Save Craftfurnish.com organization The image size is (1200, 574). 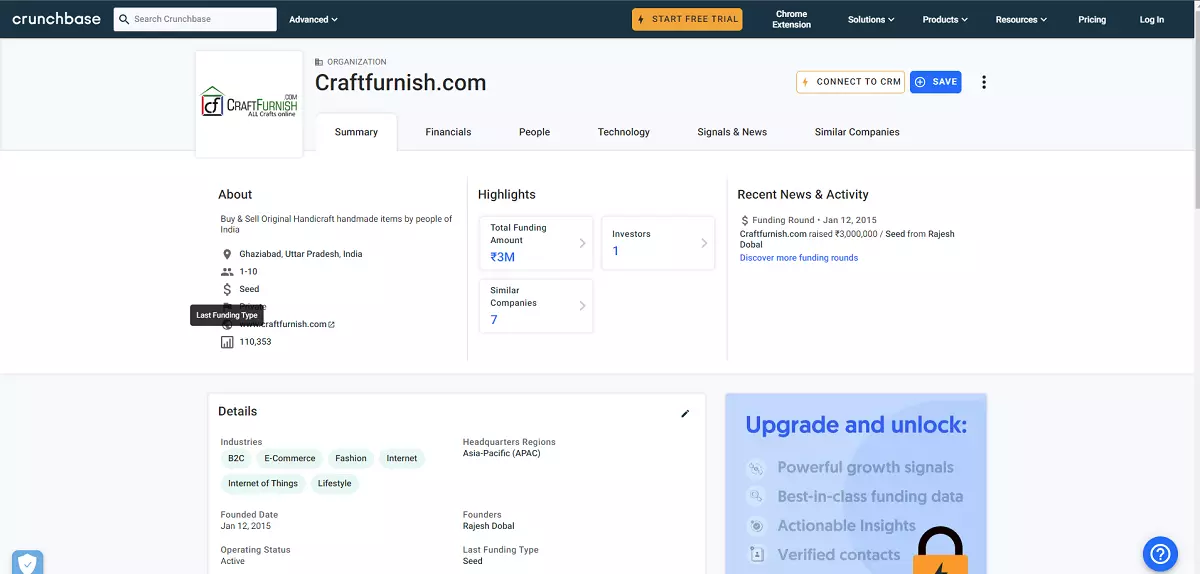pyautogui.click(x=936, y=82)
